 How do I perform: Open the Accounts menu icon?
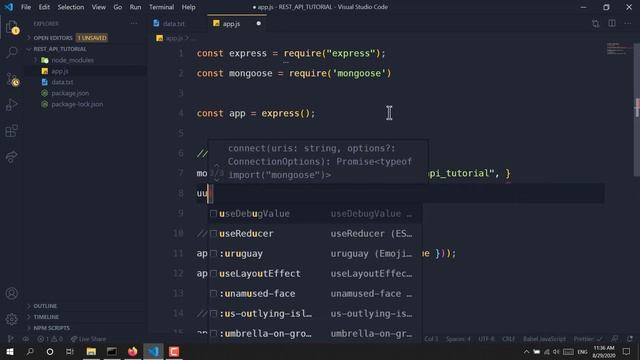(11, 293)
